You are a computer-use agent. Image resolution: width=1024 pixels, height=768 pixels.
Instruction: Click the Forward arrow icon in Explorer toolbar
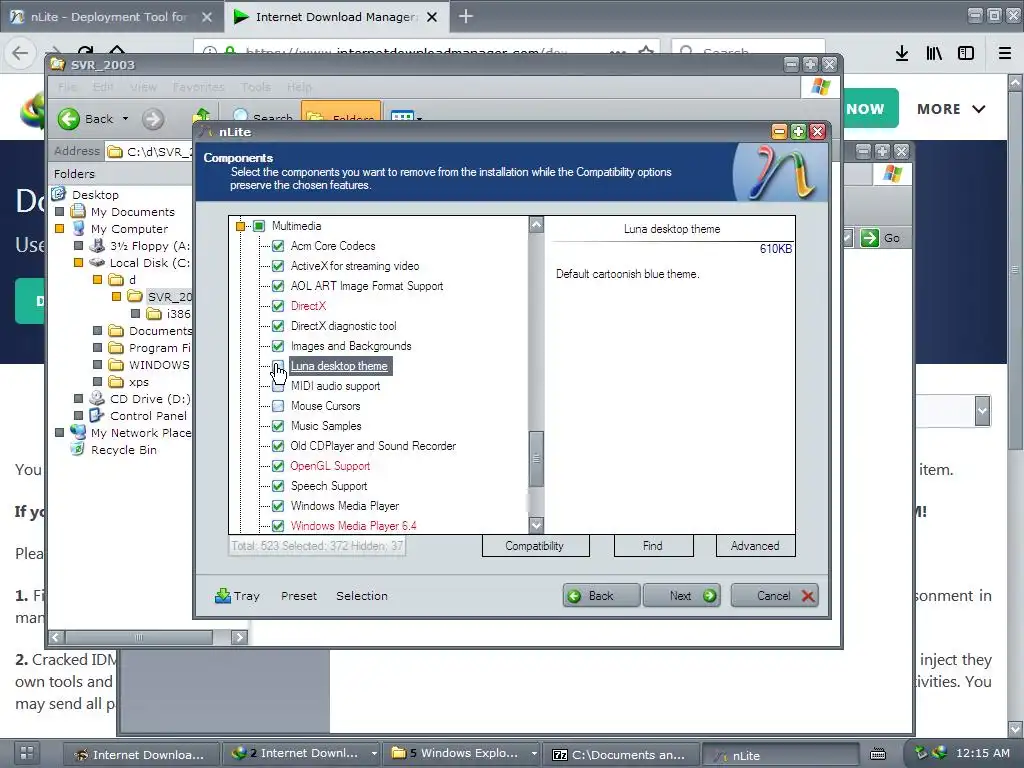153,119
